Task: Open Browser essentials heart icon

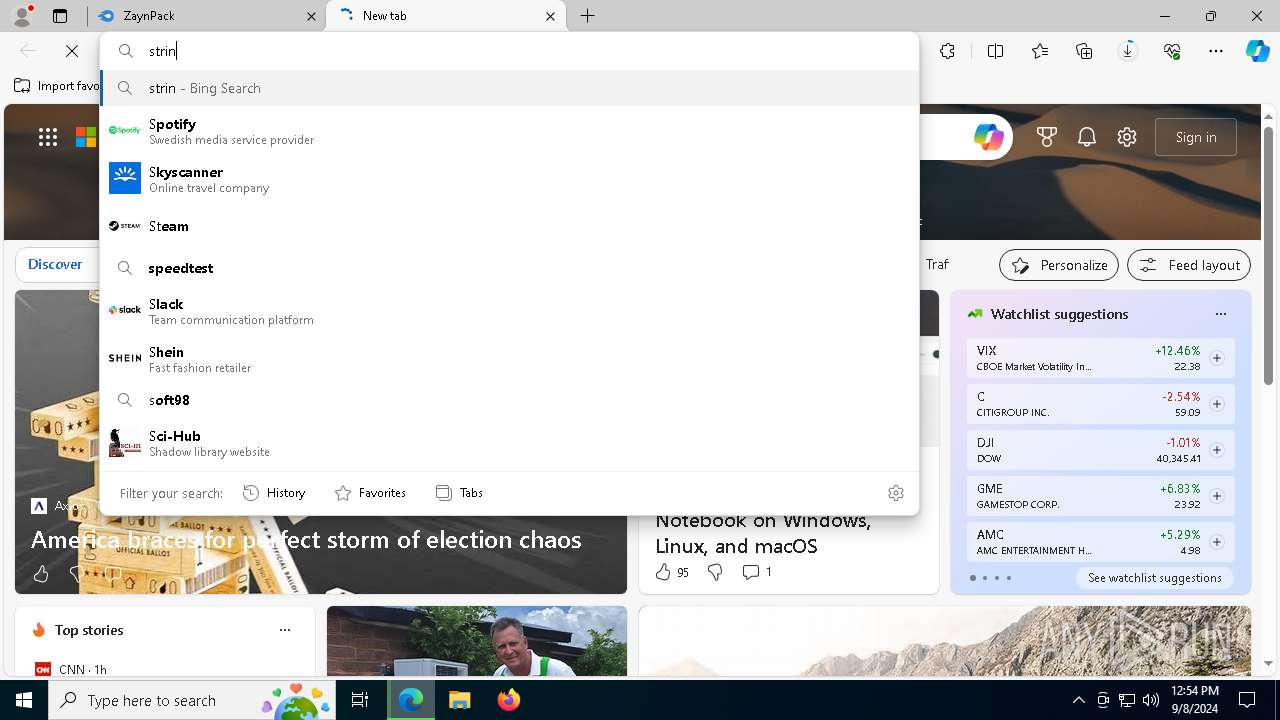Action: click(1172, 51)
